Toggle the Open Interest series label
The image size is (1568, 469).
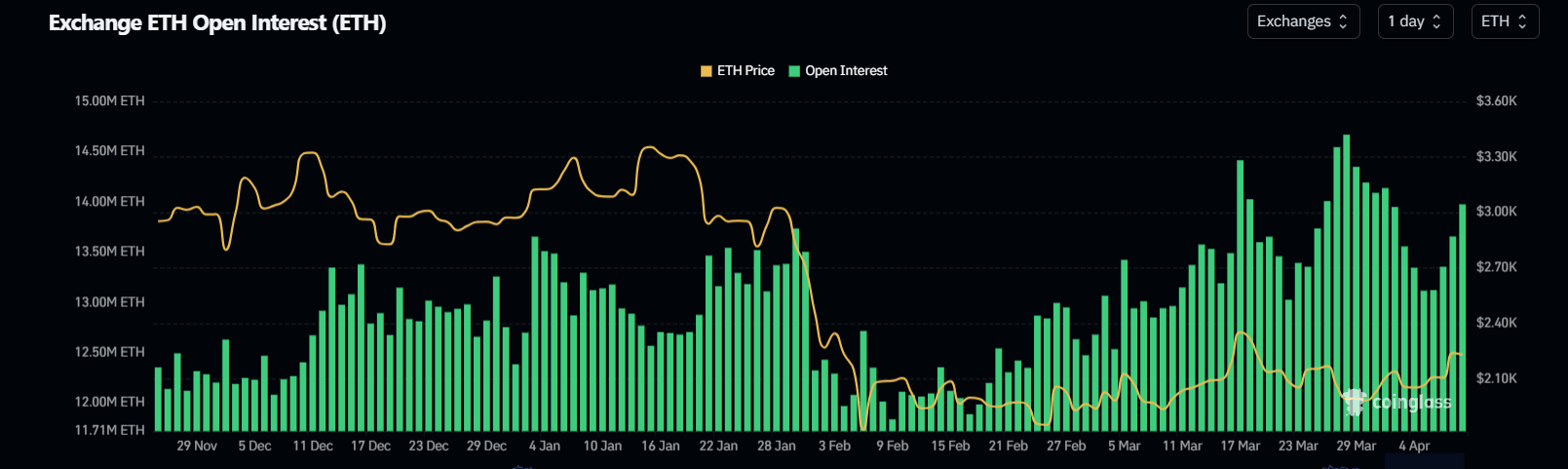tap(846, 71)
